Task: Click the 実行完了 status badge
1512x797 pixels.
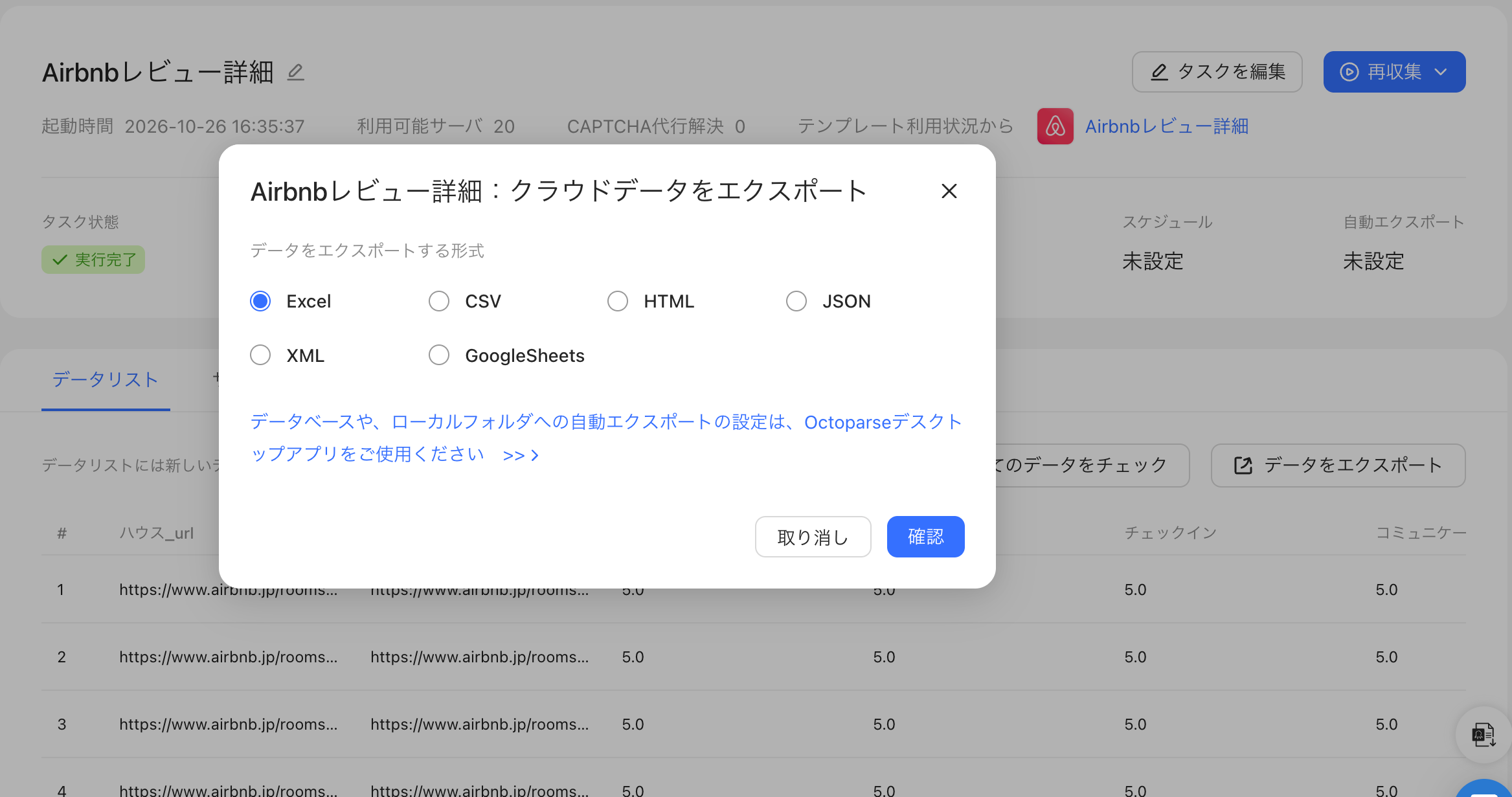Action: (x=93, y=260)
